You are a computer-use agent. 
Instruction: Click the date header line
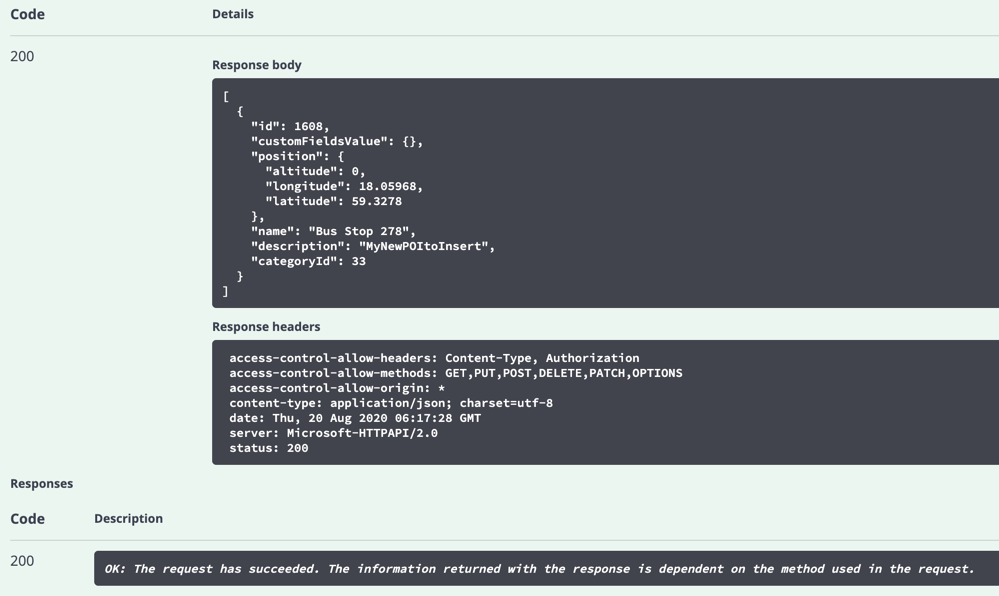pos(355,418)
